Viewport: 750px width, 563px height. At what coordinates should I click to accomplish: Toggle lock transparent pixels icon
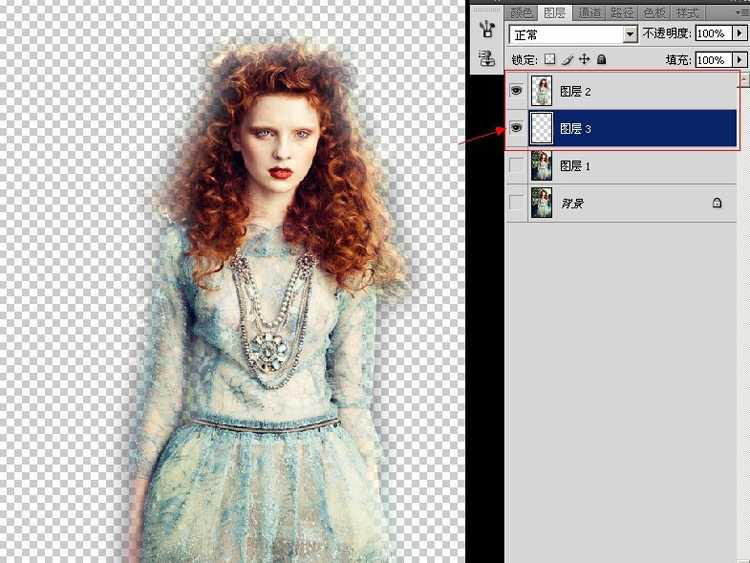pyautogui.click(x=550, y=59)
